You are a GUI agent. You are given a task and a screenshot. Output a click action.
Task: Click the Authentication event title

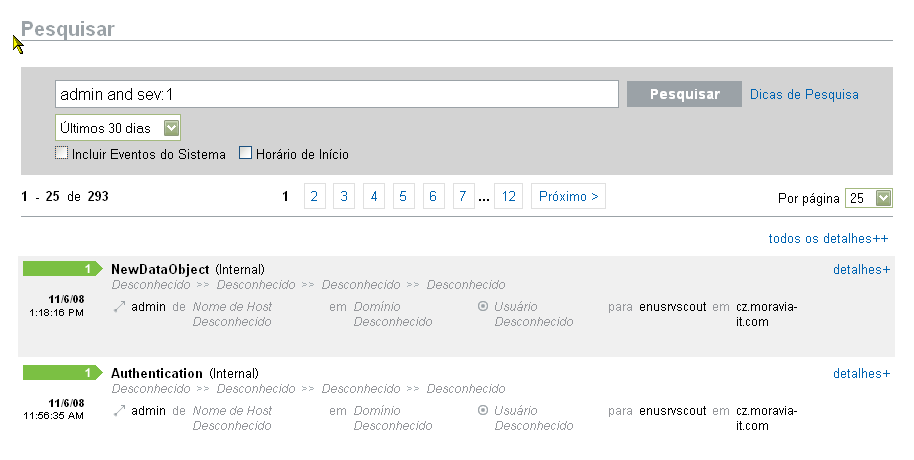(157, 373)
